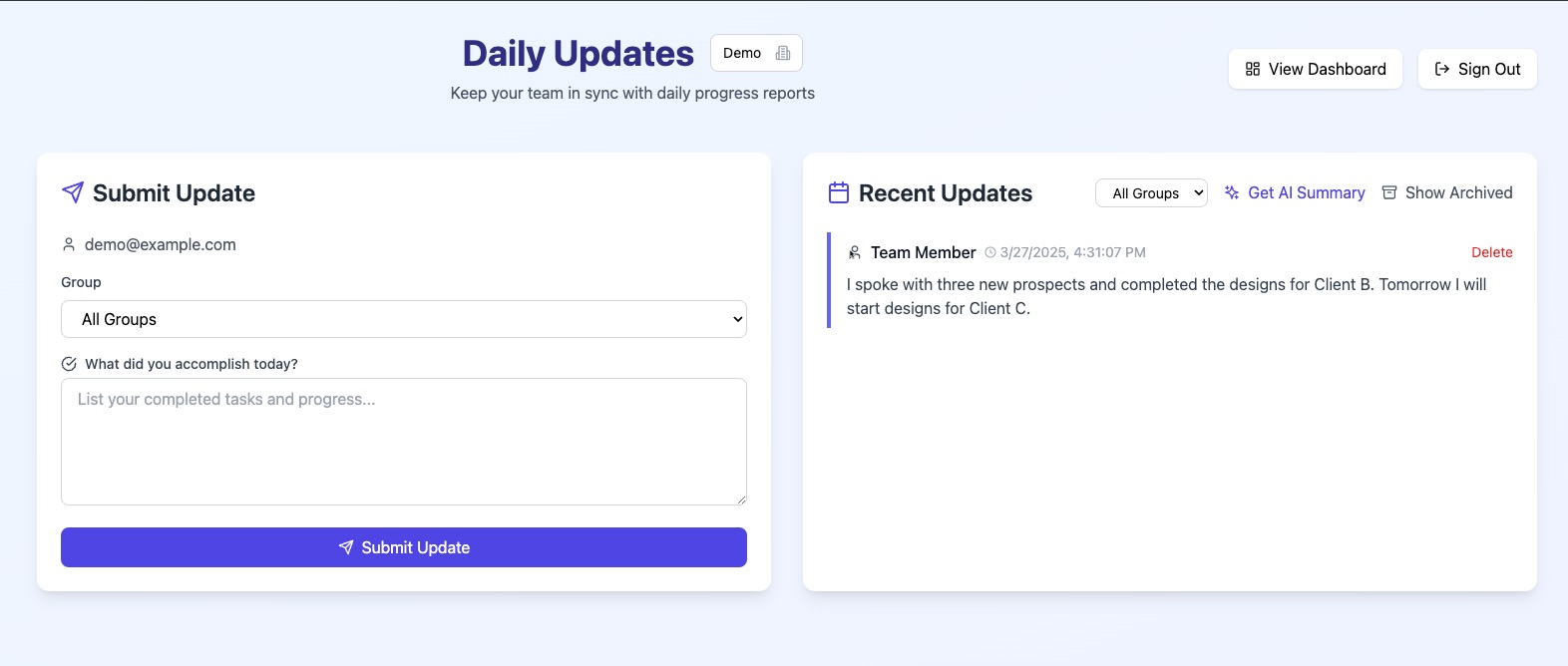The image size is (1568, 666).
Task: Click the user icon next to demo@example.com
Action: coord(69,244)
